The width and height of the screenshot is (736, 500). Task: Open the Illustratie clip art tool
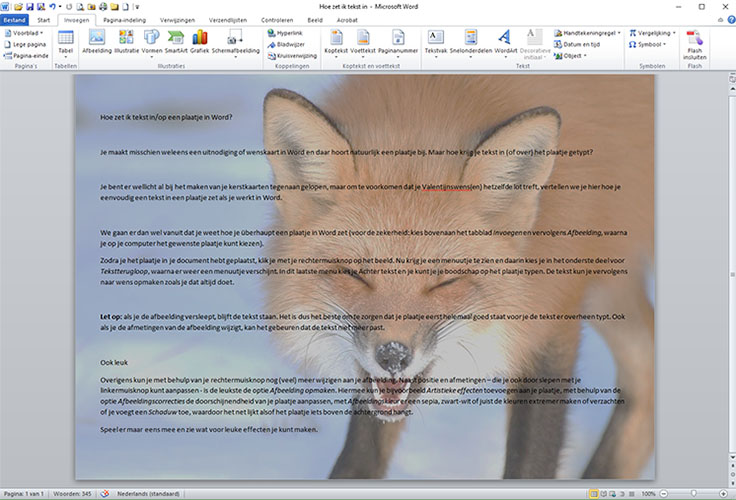pos(127,42)
